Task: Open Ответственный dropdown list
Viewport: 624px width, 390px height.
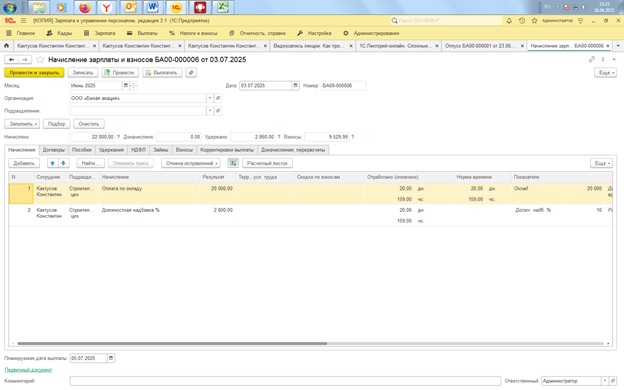Action: (x=604, y=381)
